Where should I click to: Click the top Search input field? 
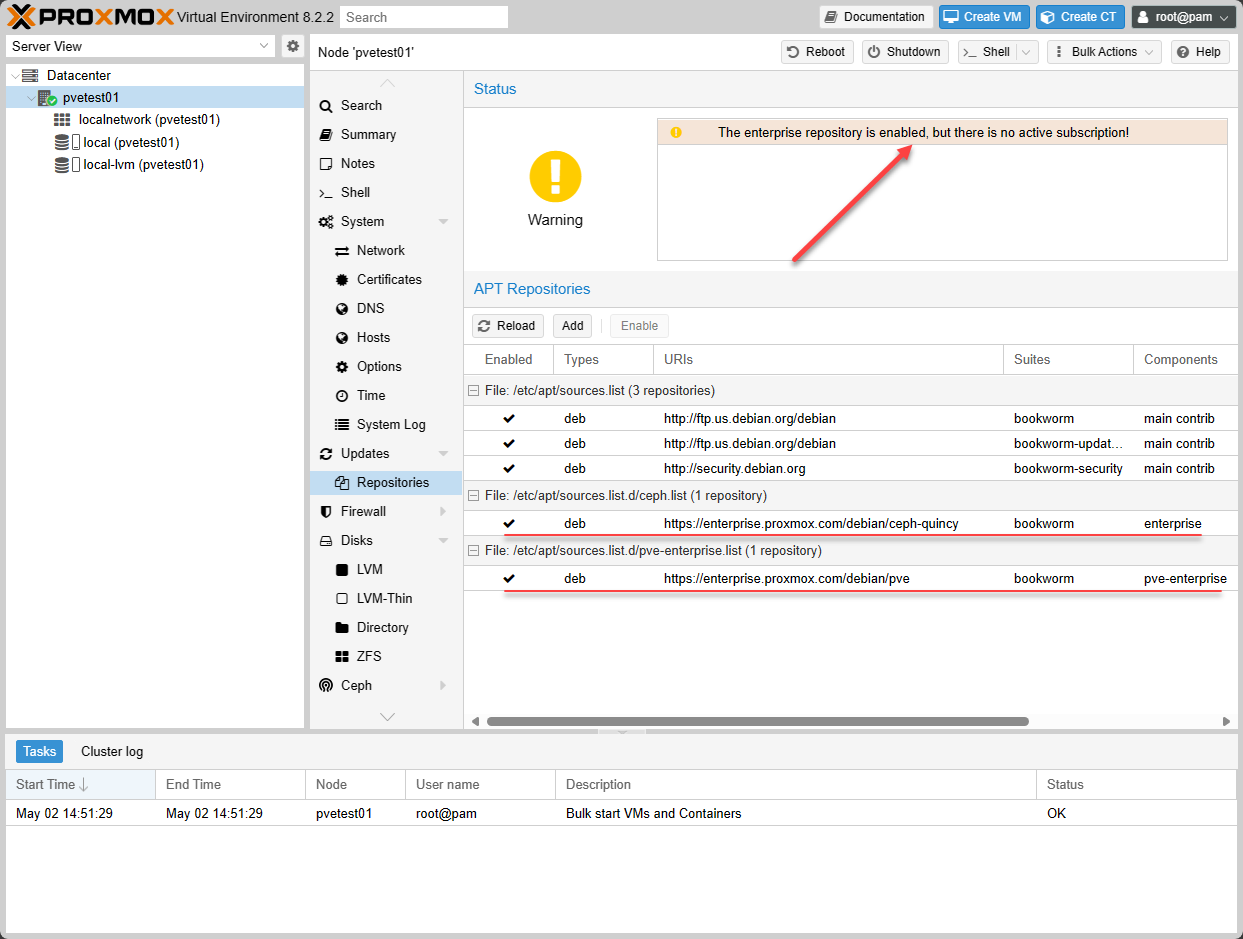click(x=424, y=17)
